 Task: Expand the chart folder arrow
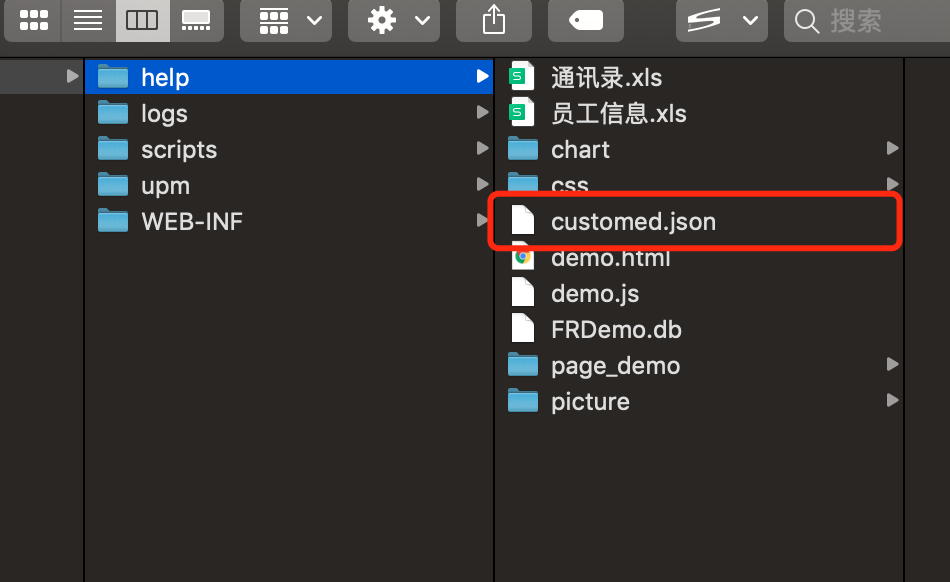pyautogui.click(x=892, y=149)
